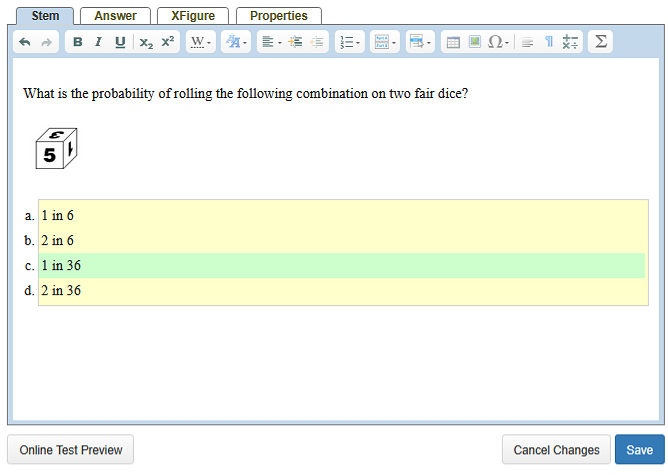This screenshot has height=475, width=668.
Task: Click Online Test Preview button
Action: (x=71, y=450)
